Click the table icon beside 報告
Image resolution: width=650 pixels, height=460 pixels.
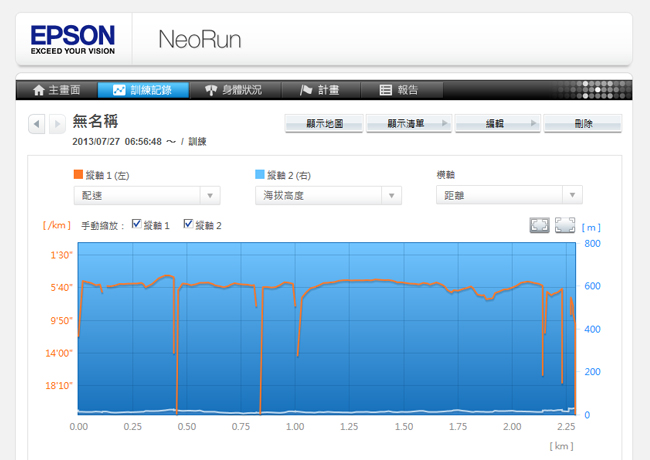[x=386, y=90]
